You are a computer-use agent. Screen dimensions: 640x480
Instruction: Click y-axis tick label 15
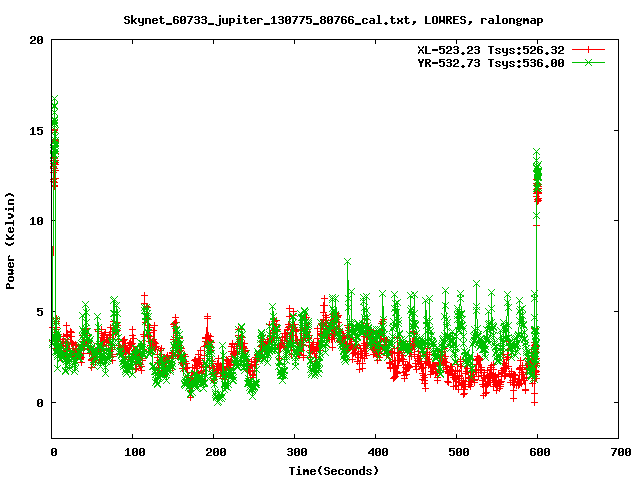coord(37,131)
